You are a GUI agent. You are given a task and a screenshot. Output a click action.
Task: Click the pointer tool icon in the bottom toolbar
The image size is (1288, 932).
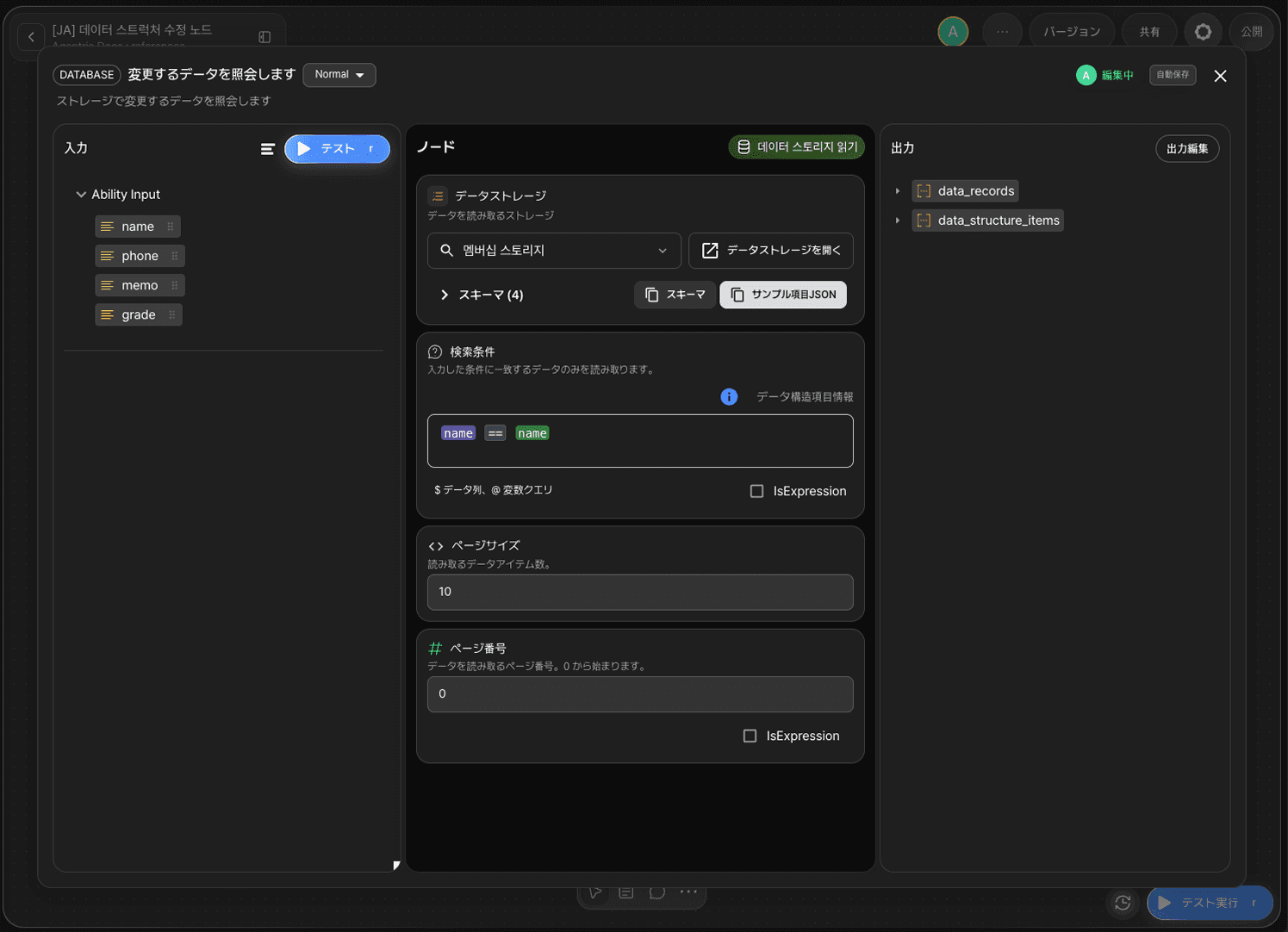595,892
